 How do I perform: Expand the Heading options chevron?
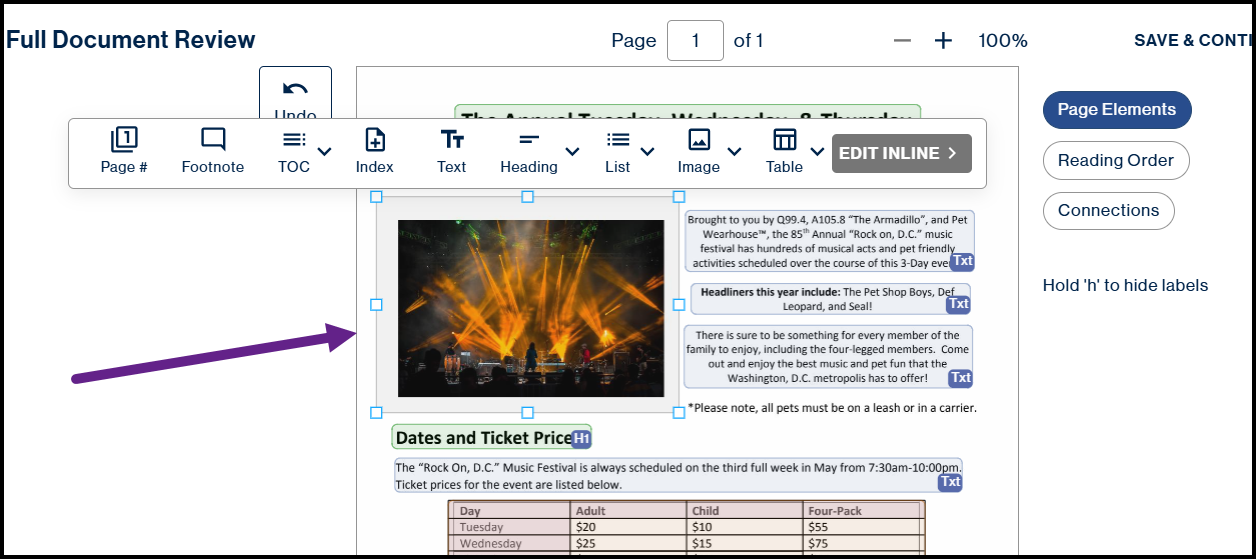point(572,152)
